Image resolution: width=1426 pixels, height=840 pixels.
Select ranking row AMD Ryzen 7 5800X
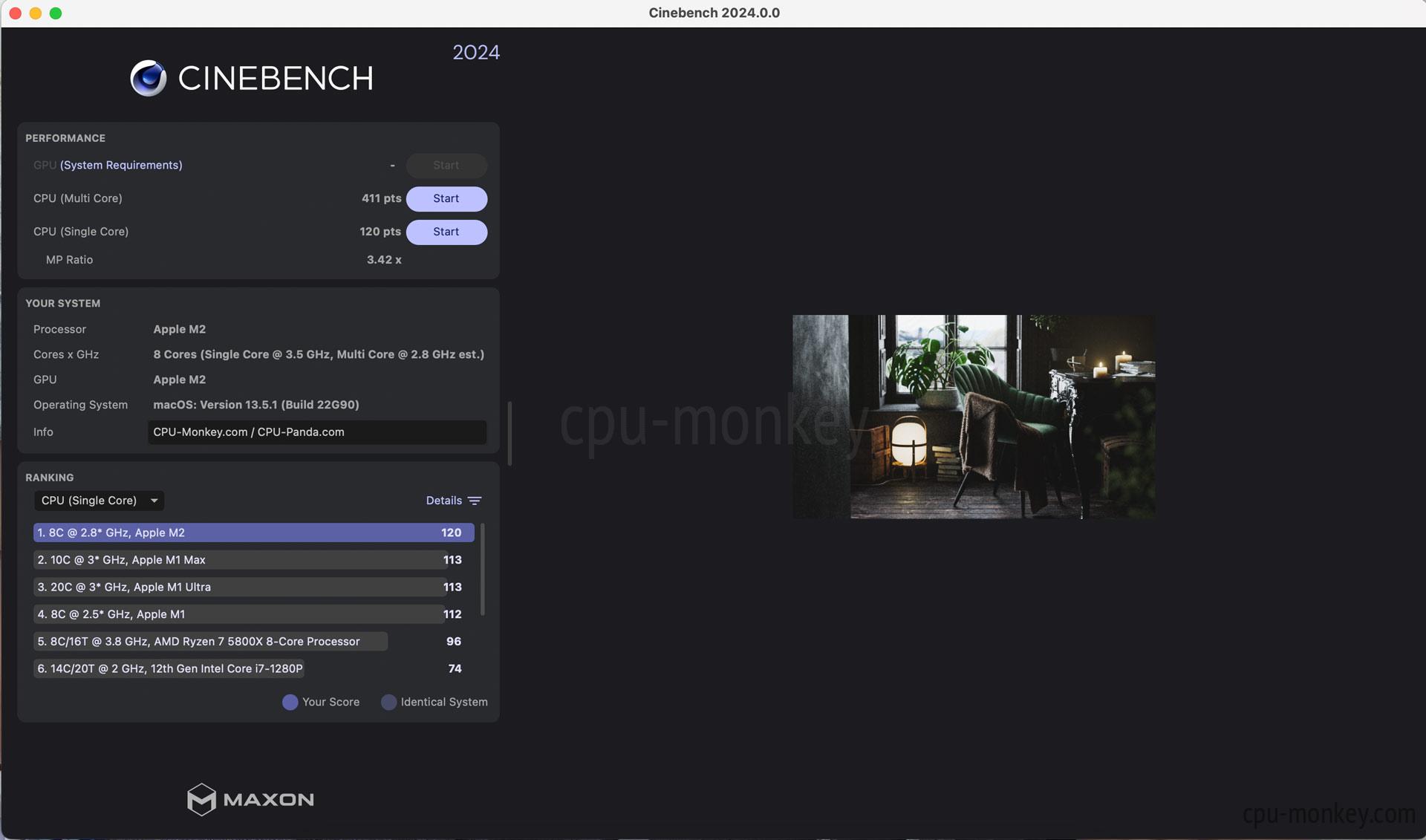(253, 642)
